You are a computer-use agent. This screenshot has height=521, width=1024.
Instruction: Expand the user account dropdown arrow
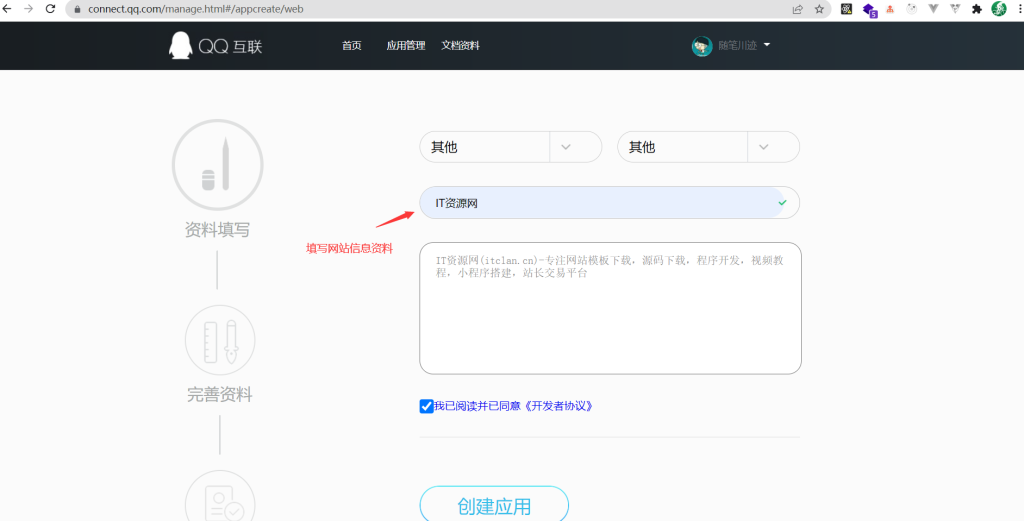(x=767, y=45)
